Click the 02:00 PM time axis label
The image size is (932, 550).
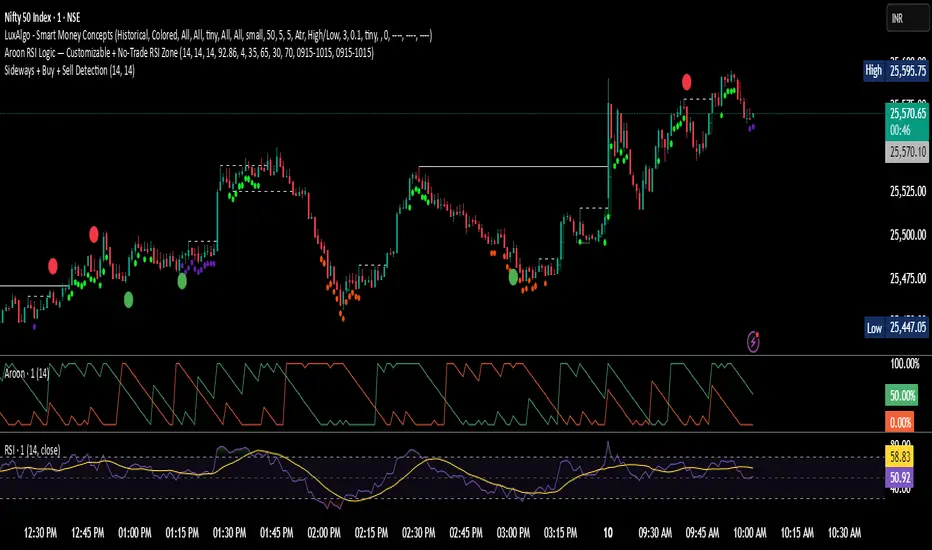tap(324, 533)
